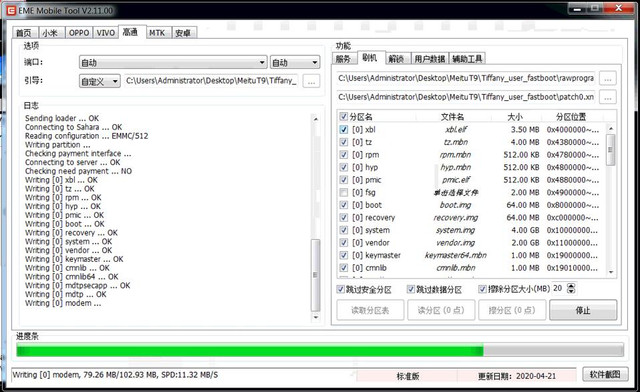Click the log scrollbar down arrow
This screenshot has height=392, width=640.
[316, 317]
